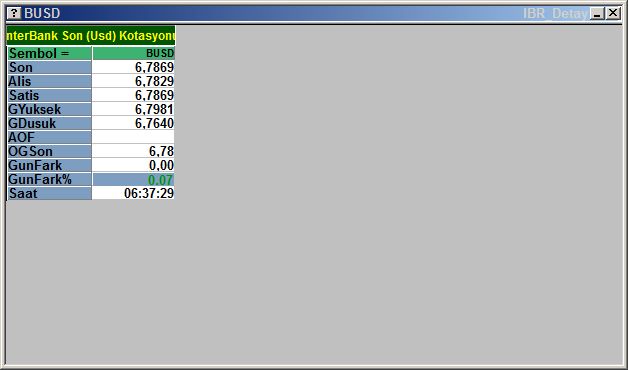The height and width of the screenshot is (370, 628).
Task: Select the BUSD symbol value cell
Action: coord(133,53)
